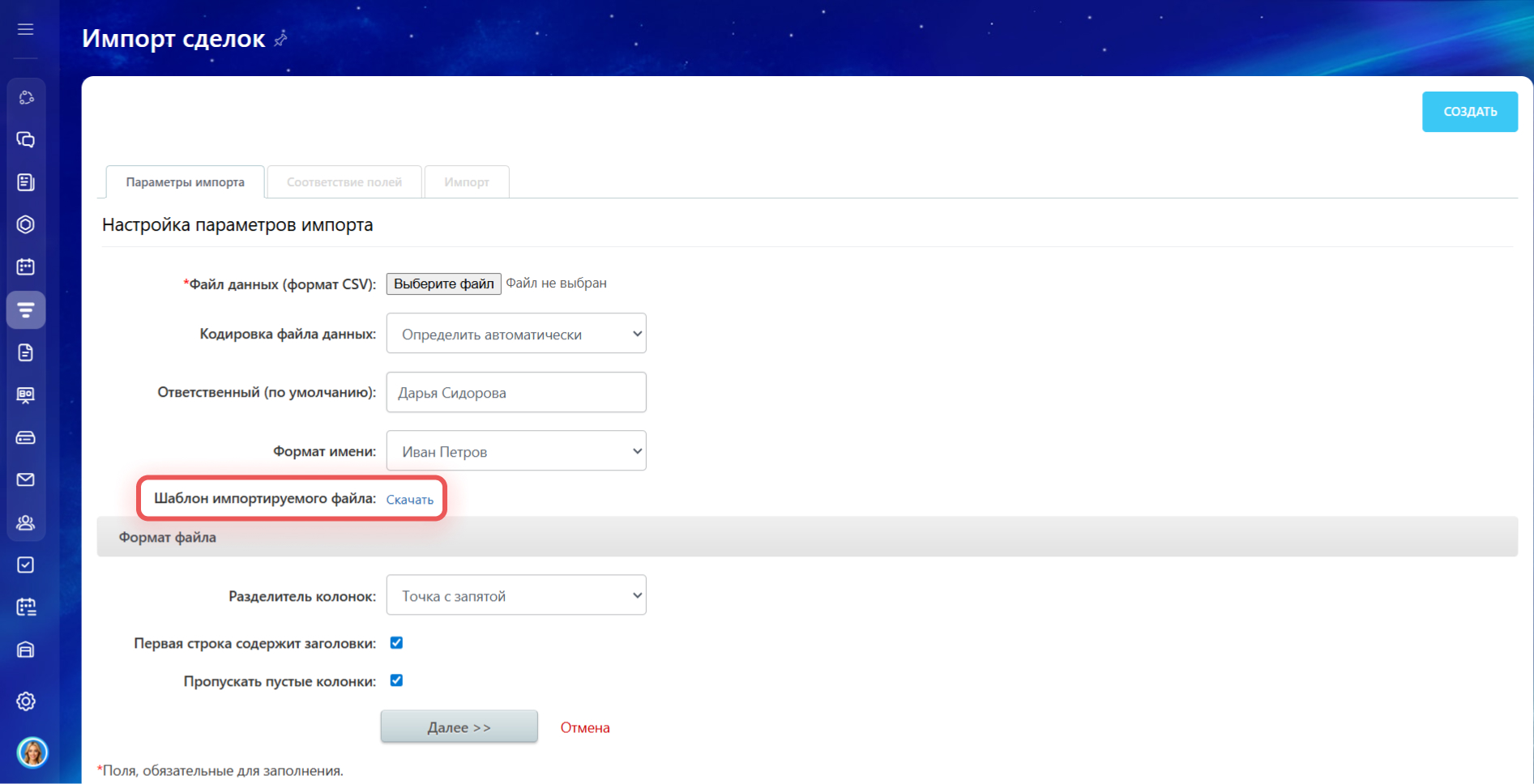Switch to the 'Соответствие полей' tab
Image resolution: width=1534 pixels, height=784 pixels.
[x=344, y=182]
